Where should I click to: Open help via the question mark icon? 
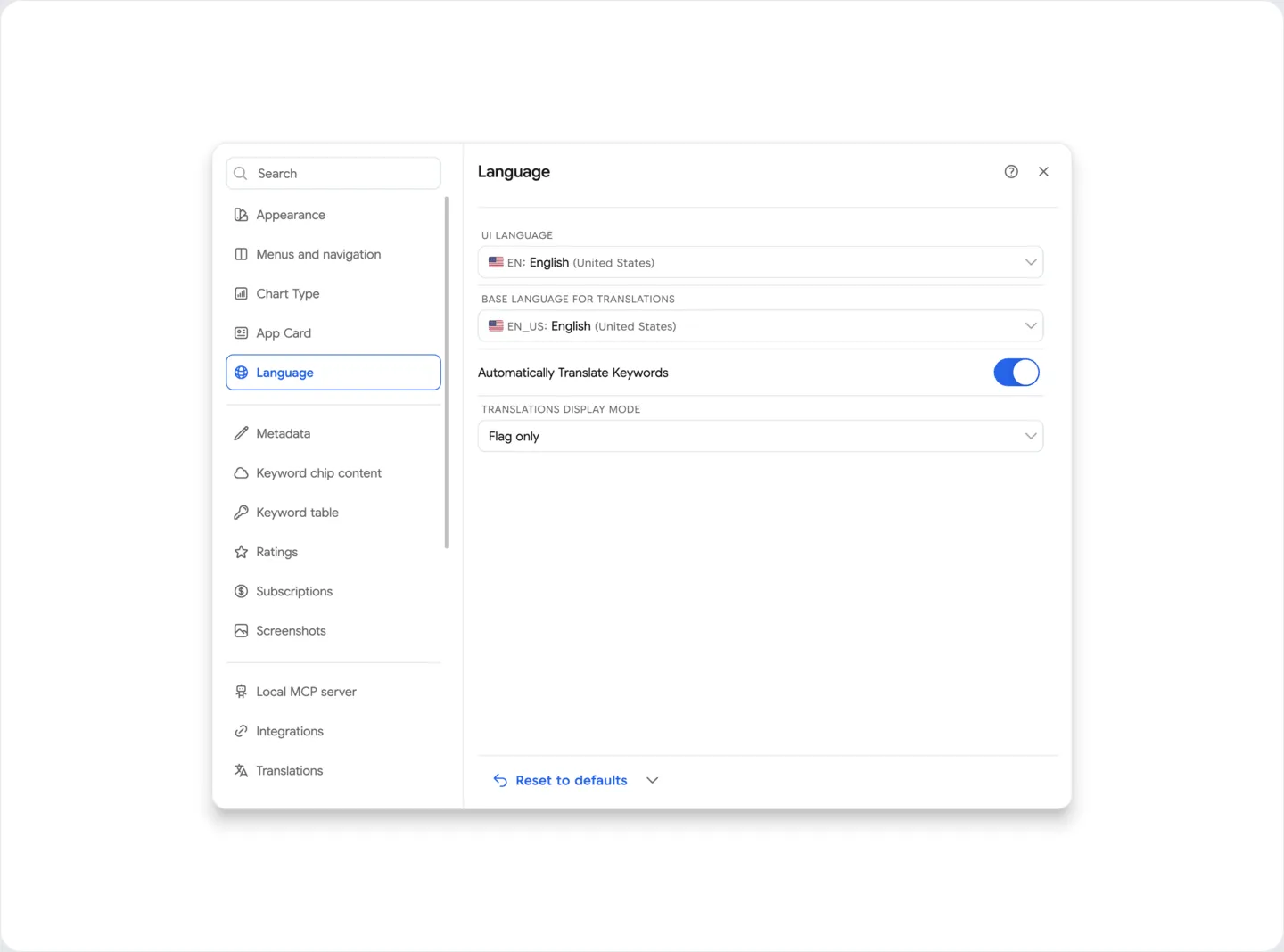[x=1011, y=172]
